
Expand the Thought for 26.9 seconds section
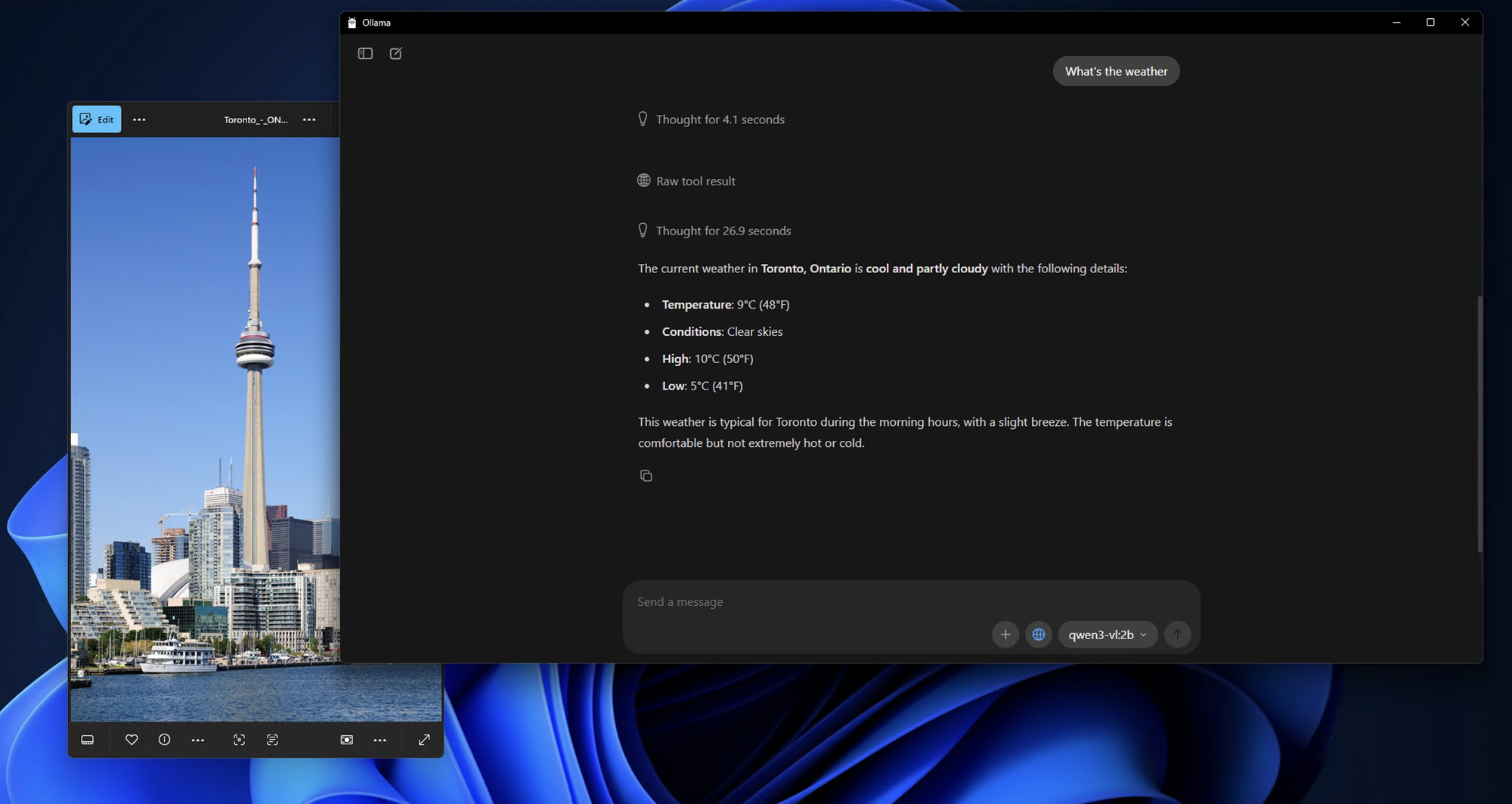point(722,231)
